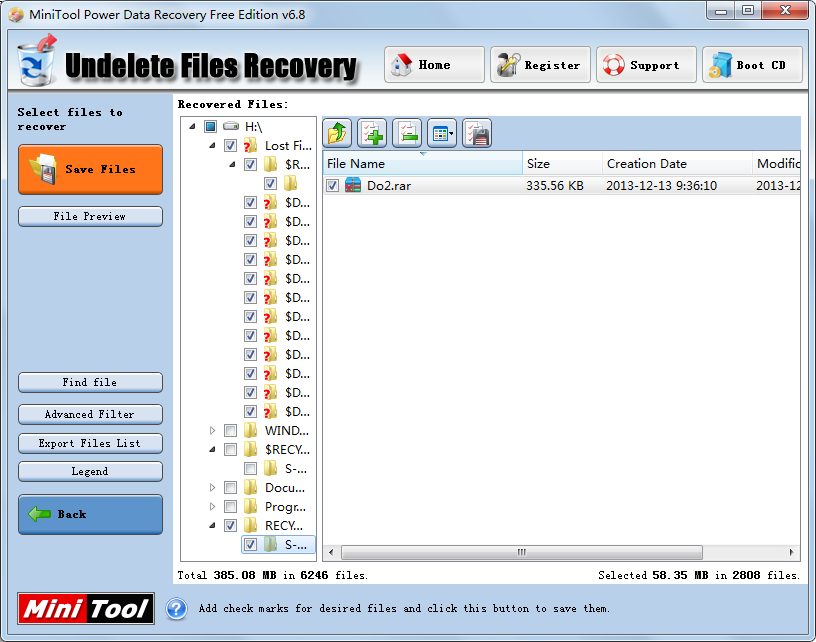Image resolution: width=816 pixels, height=642 pixels.
Task: Click the MiniTool logo
Action: click(x=86, y=608)
